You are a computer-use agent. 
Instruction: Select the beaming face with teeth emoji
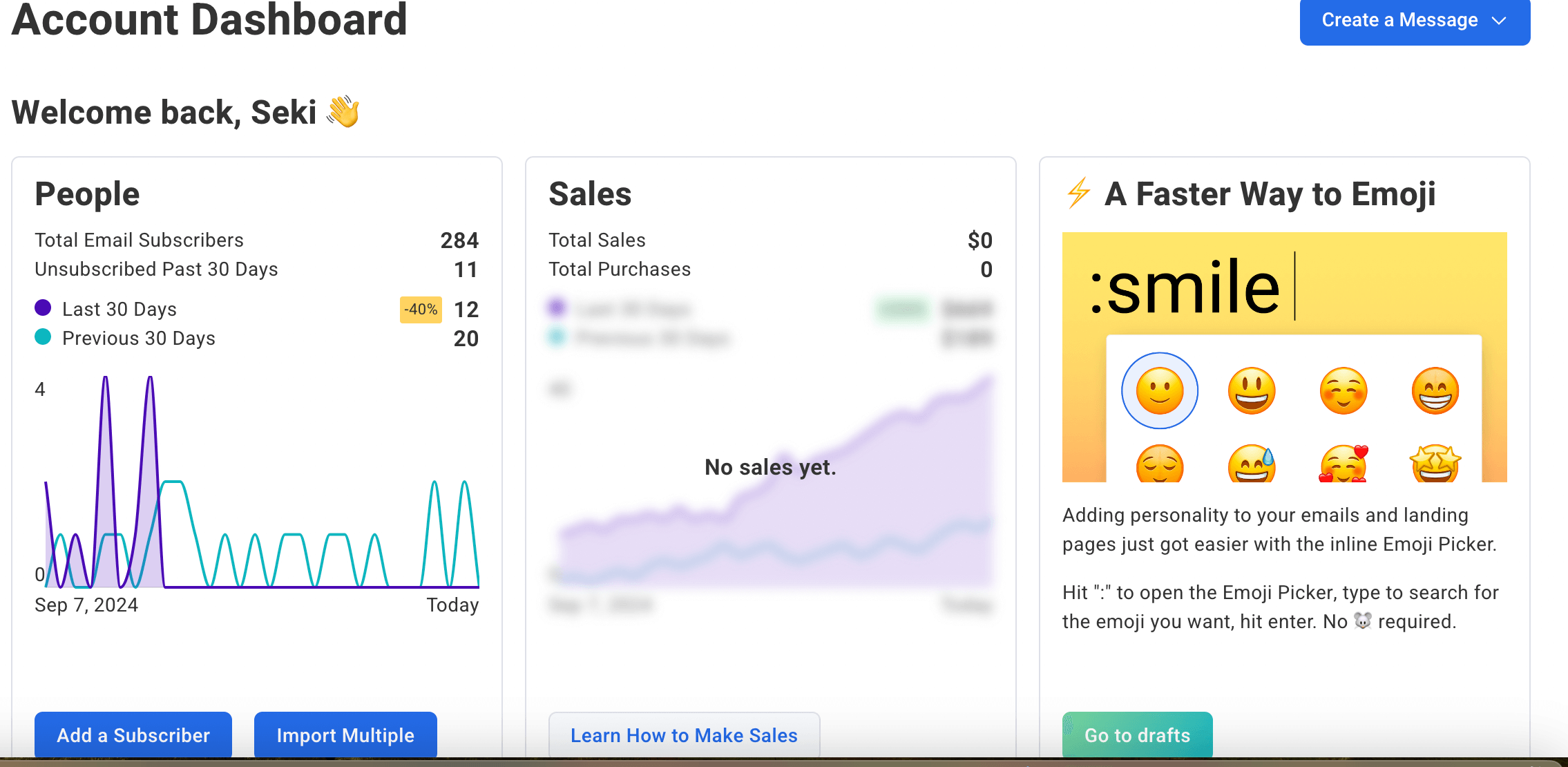[1435, 390]
